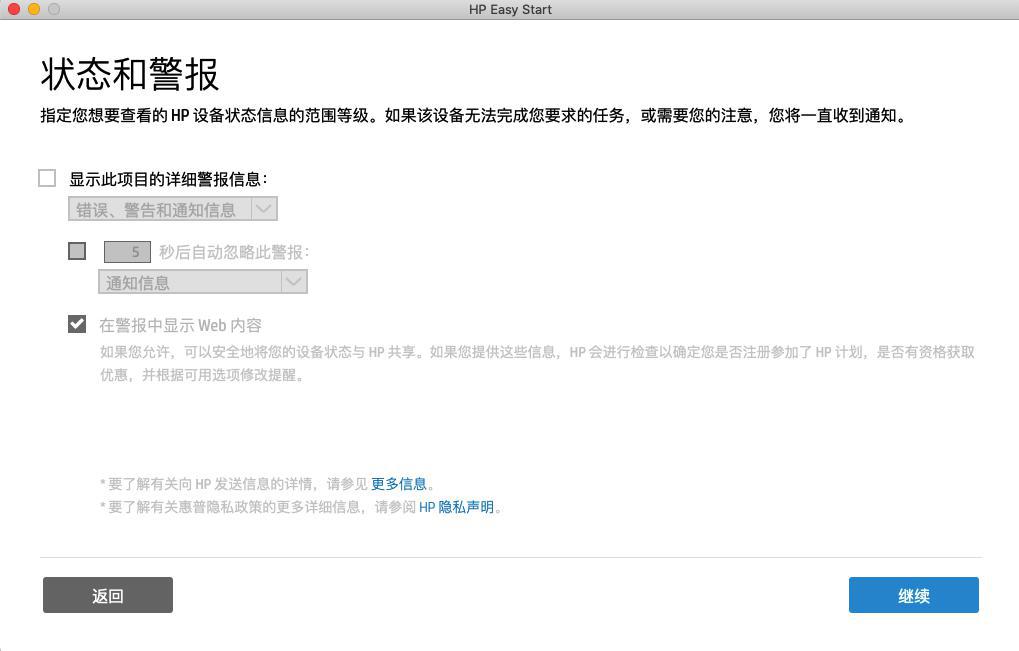Toggle the auto-dismiss alert after seconds checkbox

pos(77,251)
